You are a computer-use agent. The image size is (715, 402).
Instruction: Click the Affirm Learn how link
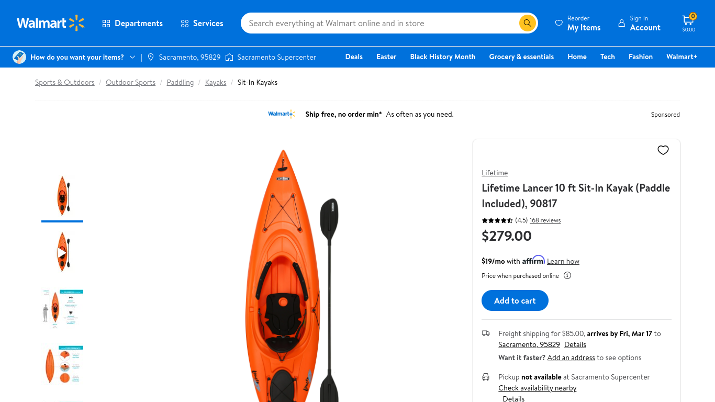click(563, 261)
